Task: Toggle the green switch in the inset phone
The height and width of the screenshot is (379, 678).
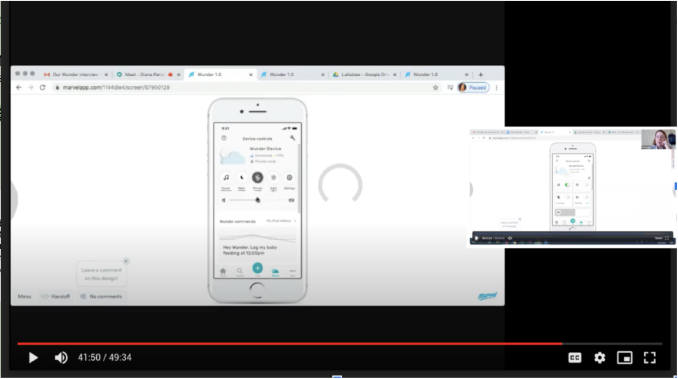Action: click(567, 185)
